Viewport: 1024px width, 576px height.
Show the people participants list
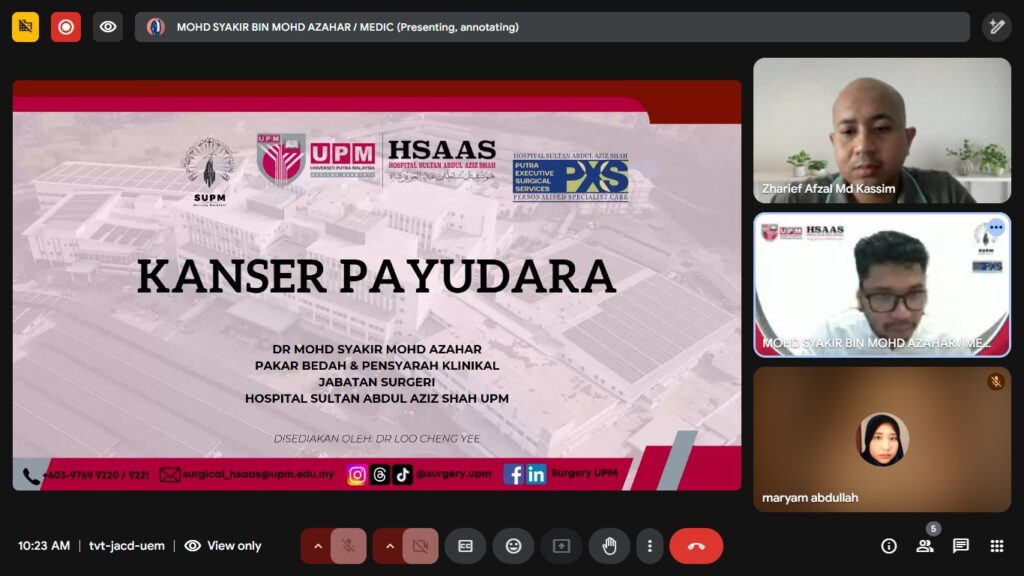tap(925, 546)
